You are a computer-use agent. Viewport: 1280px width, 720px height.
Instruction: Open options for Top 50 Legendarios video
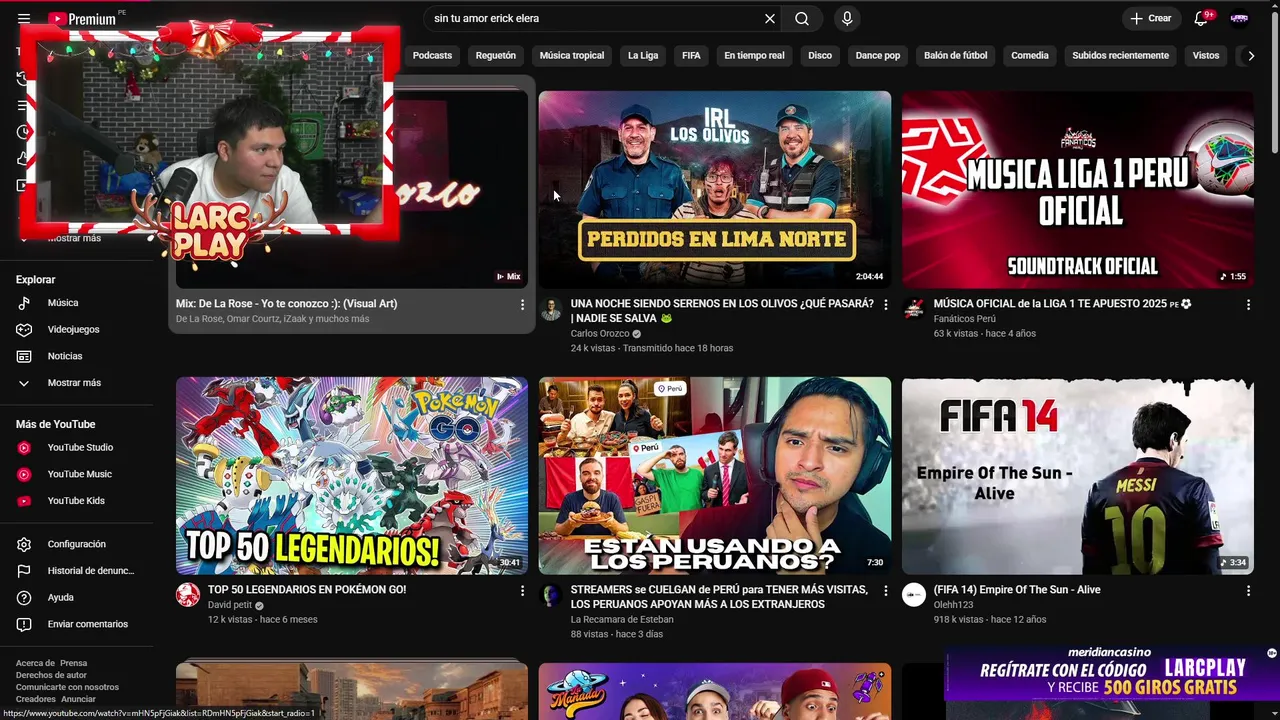[522, 591]
